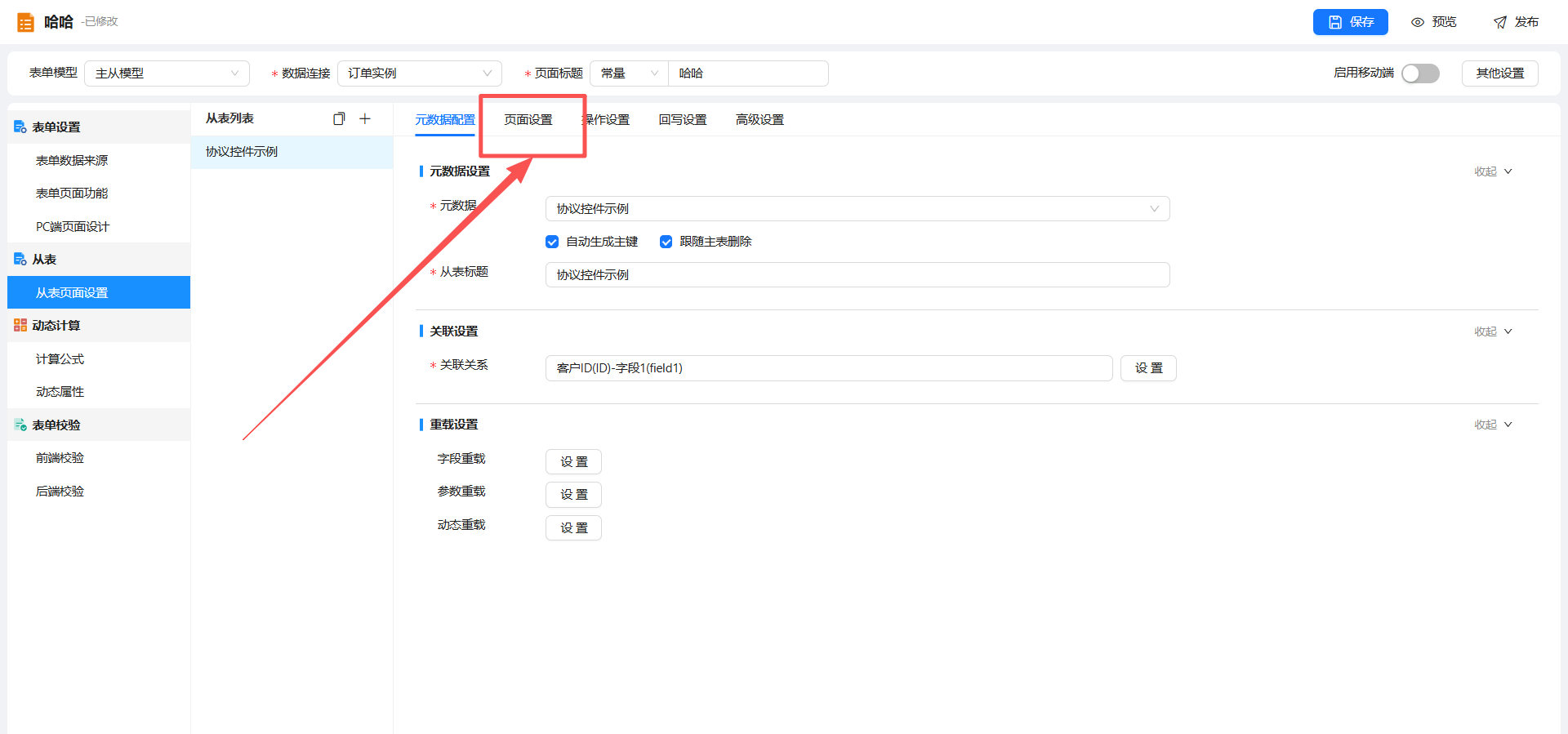1568x734 pixels.
Task: Click the 页面标题 text input field
Action: [x=748, y=73]
